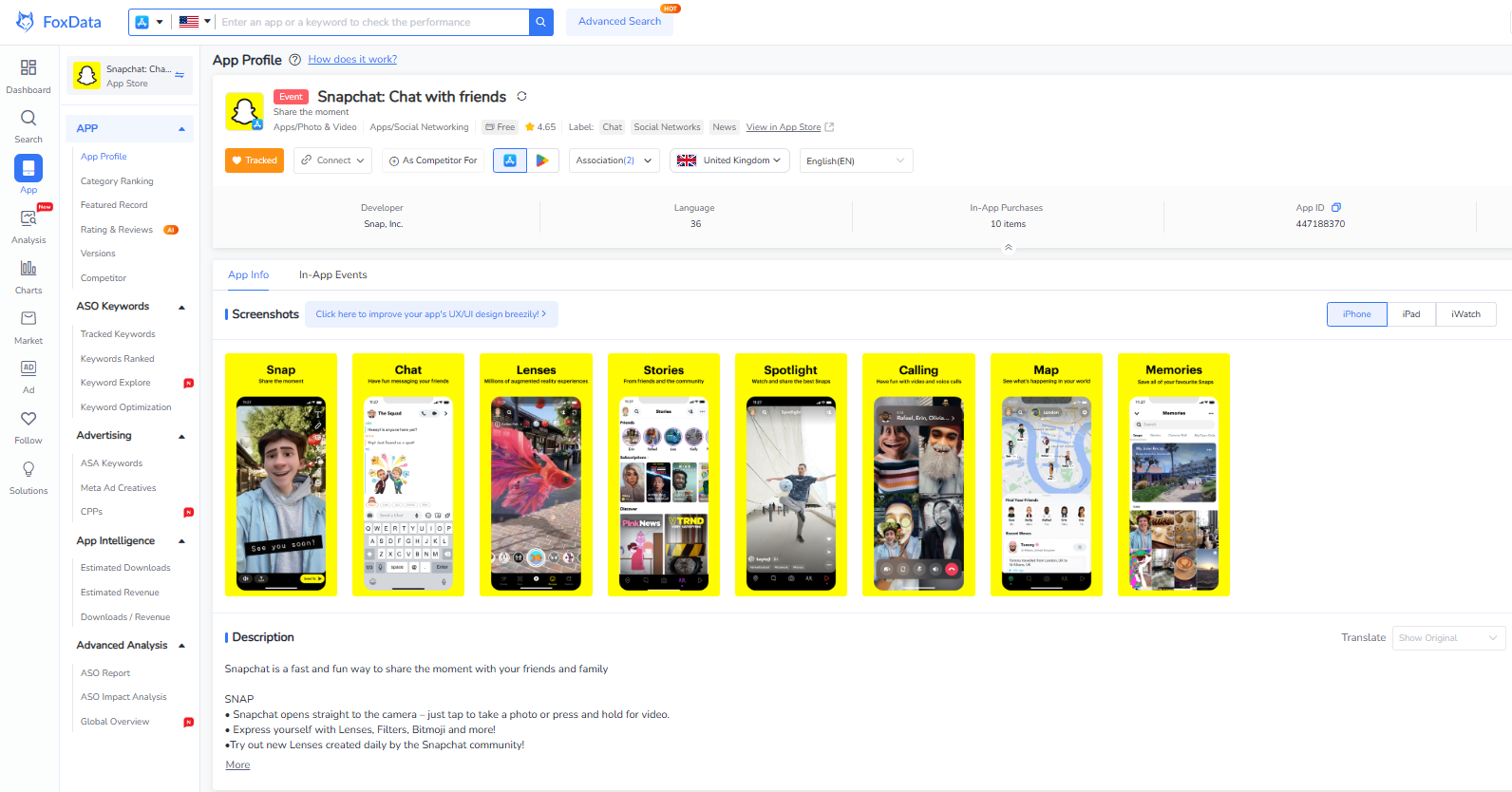The width and height of the screenshot is (1512, 792).
Task: Copy the App ID with copy icon
Action: (1336, 208)
